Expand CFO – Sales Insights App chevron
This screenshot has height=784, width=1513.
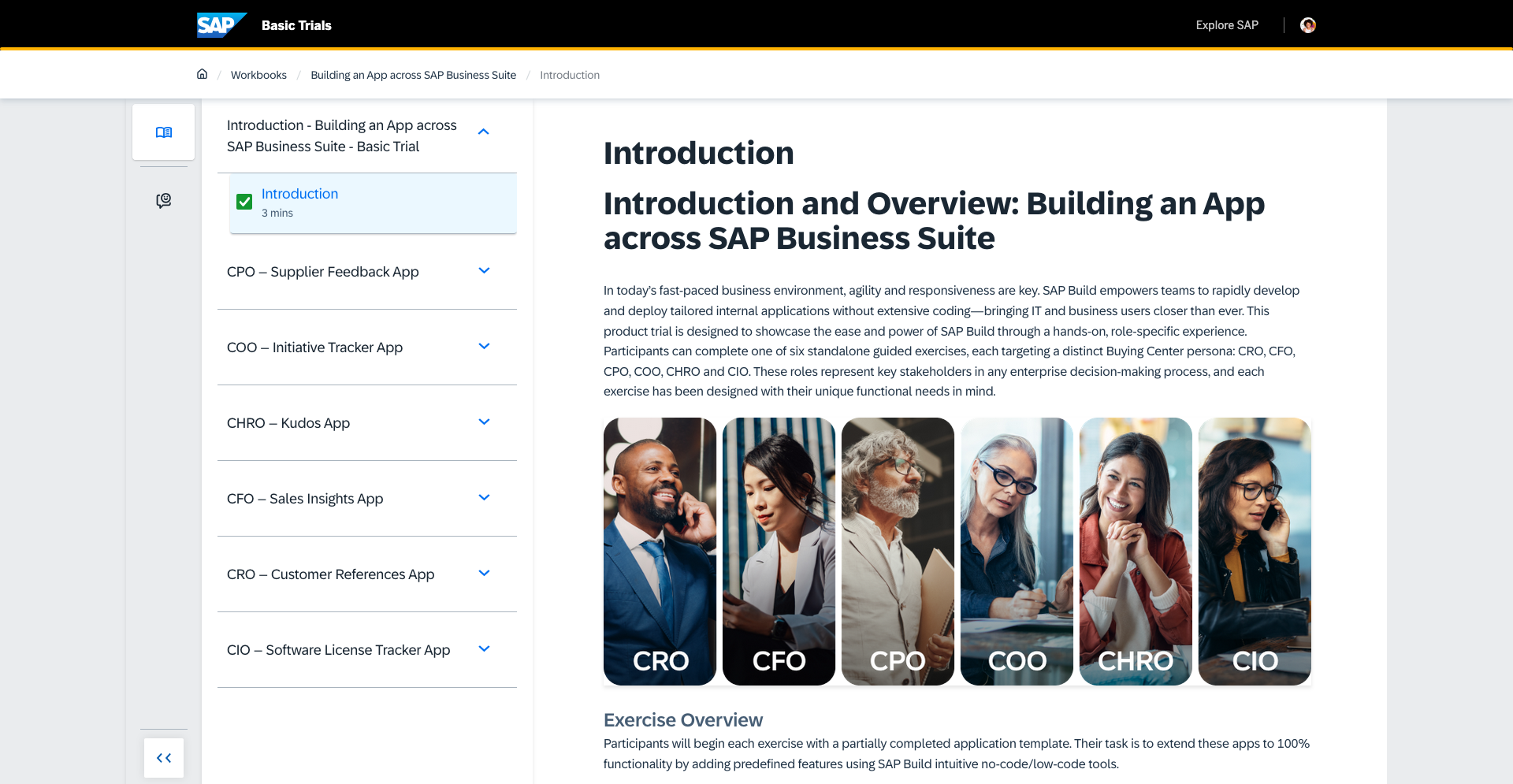click(484, 498)
